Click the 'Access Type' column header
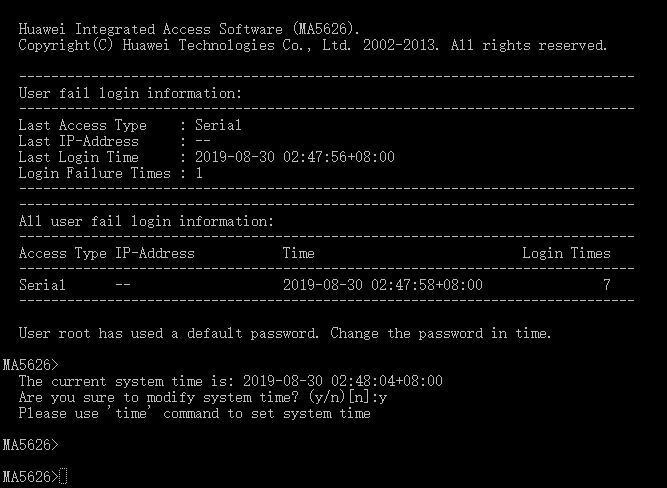667x488 pixels. pyautogui.click(x=62, y=253)
